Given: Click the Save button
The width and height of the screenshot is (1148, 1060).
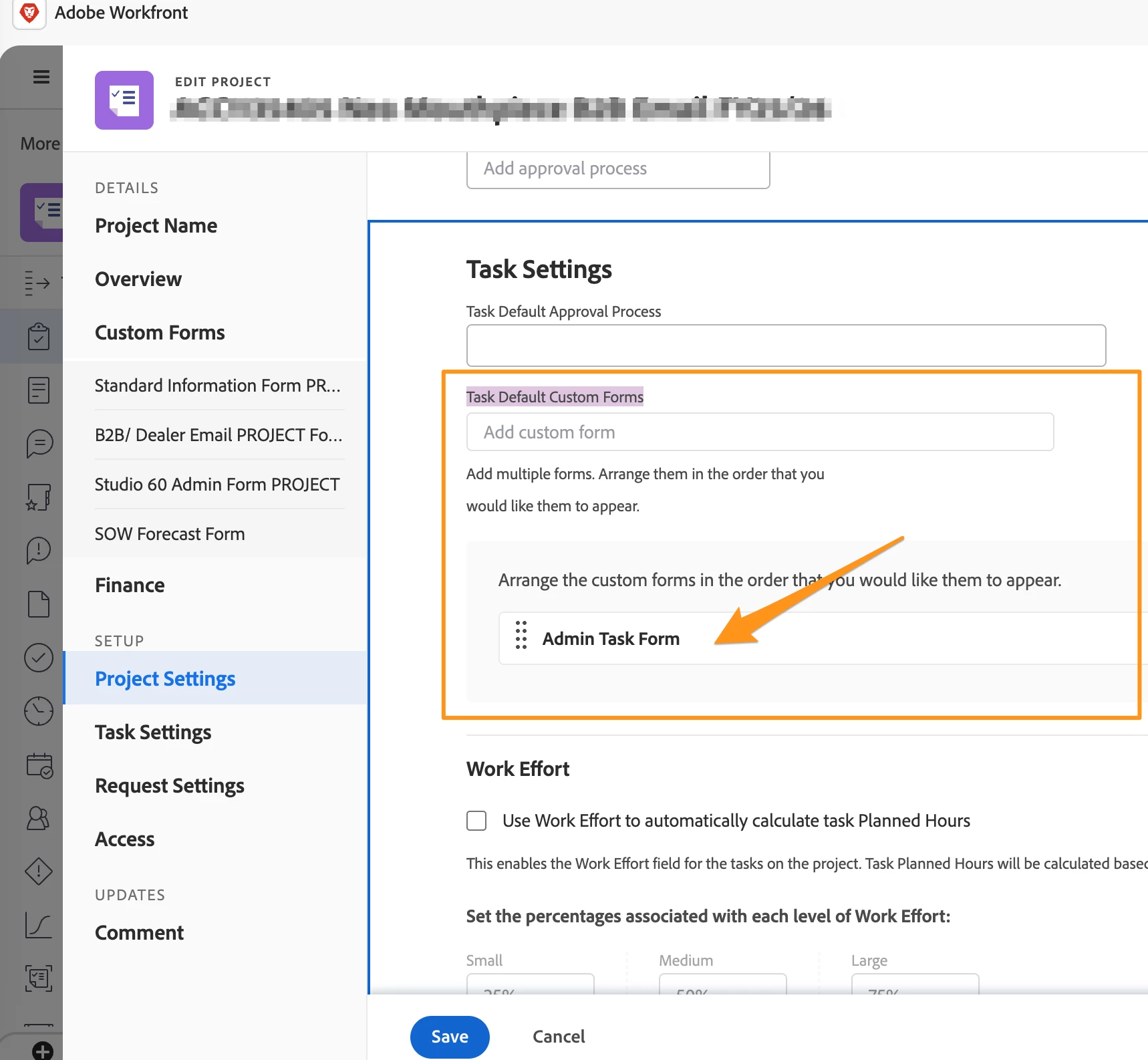Looking at the screenshot, I should pos(450,1037).
